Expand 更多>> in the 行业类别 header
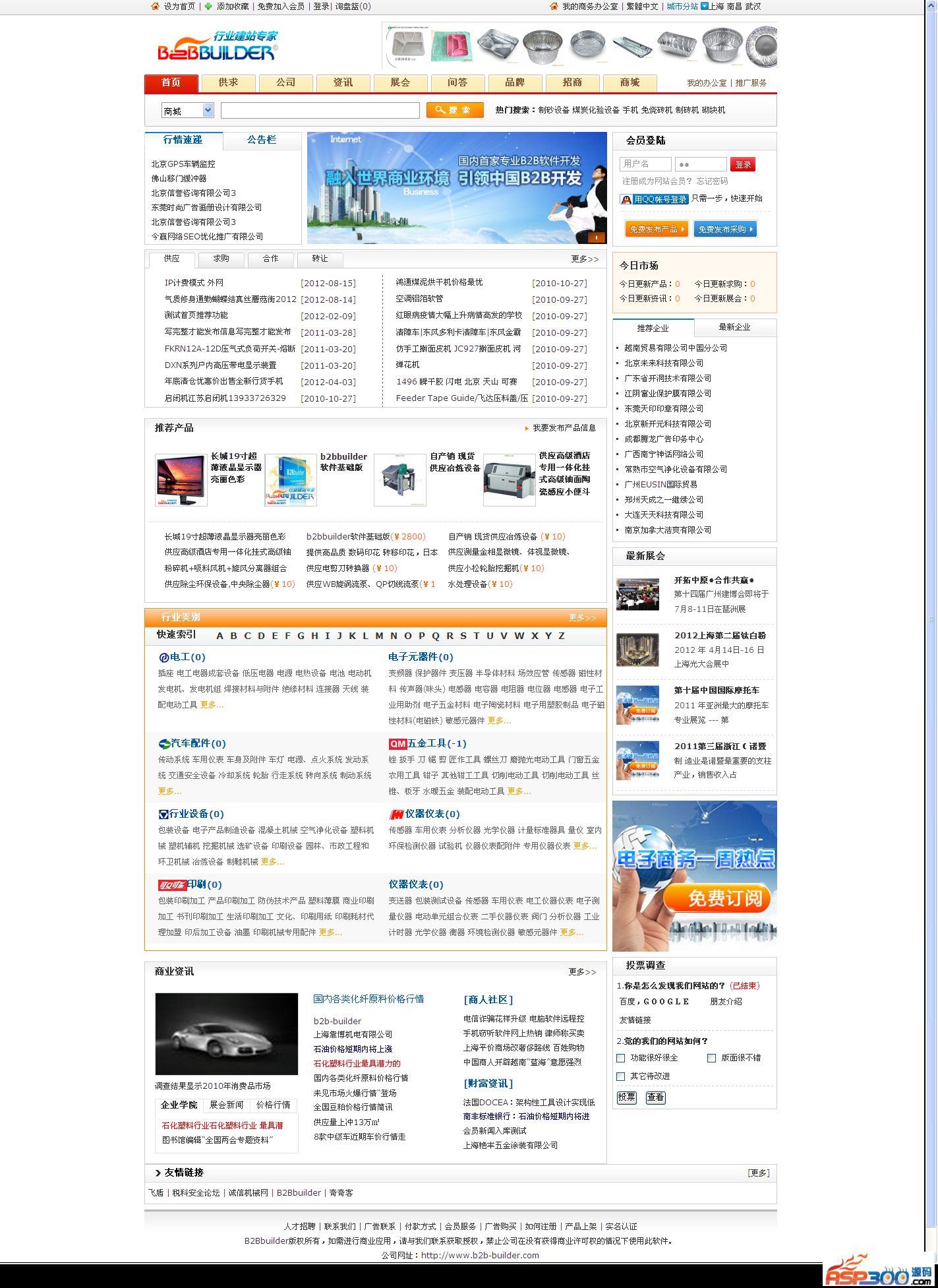Screen dimensions: 938x1288 582,618
